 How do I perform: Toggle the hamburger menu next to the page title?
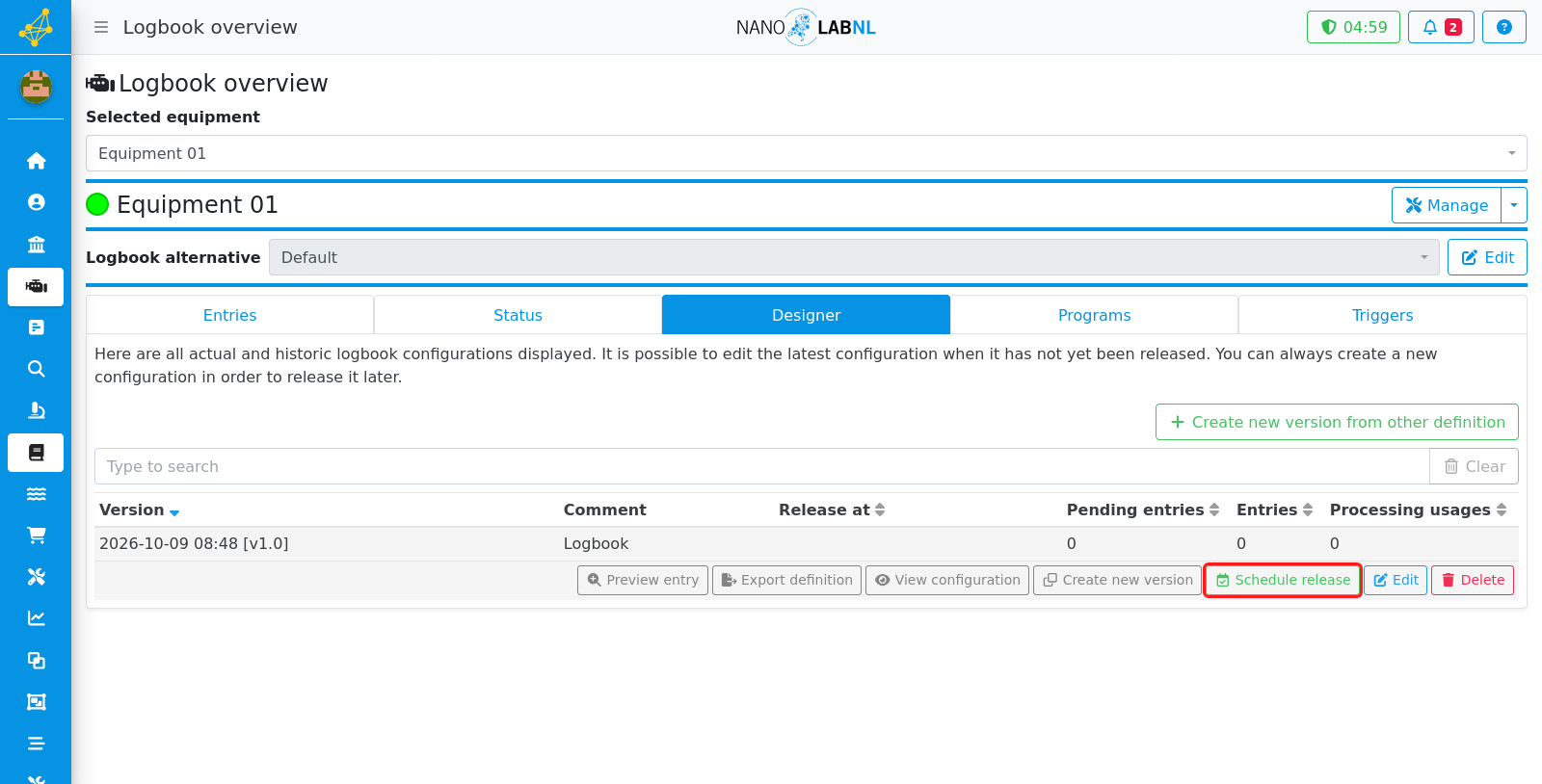[101, 27]
